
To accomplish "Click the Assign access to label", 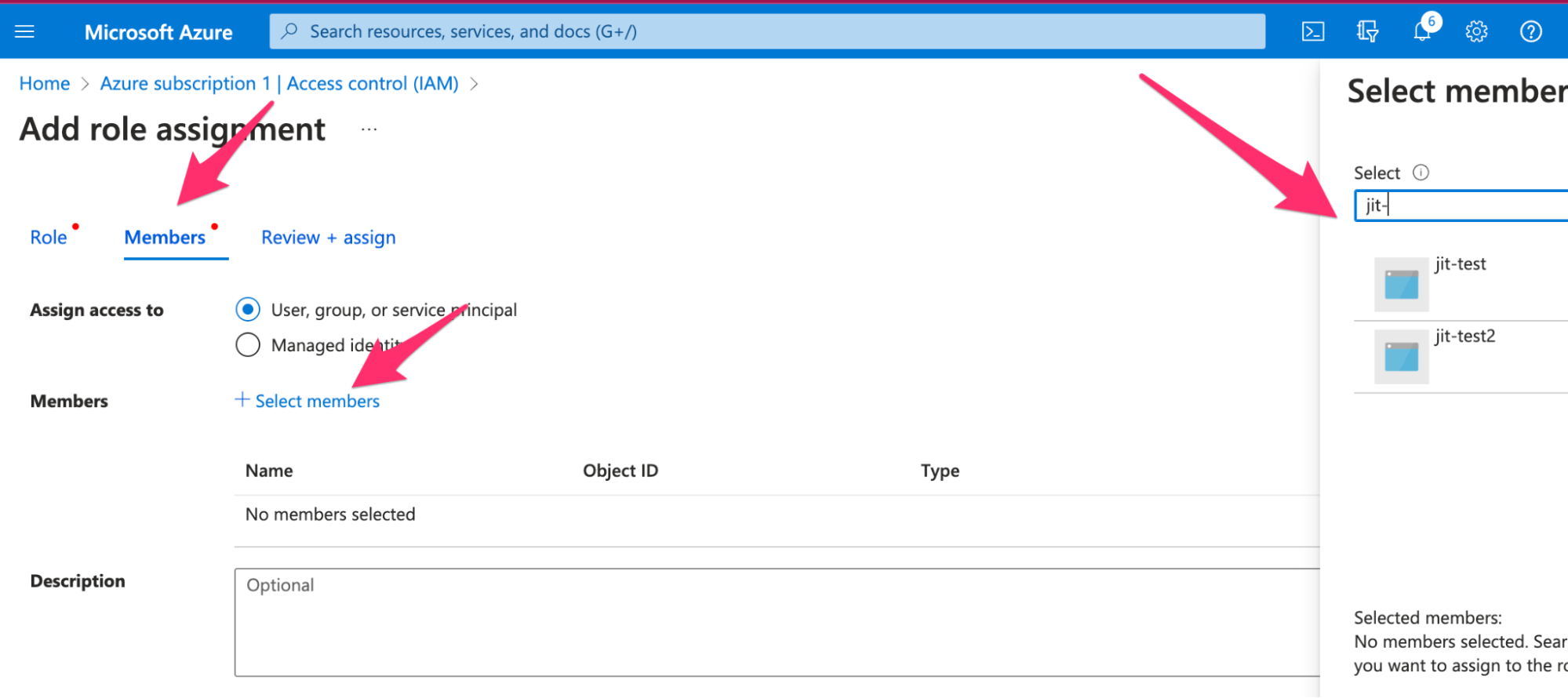I will (97, 310).
